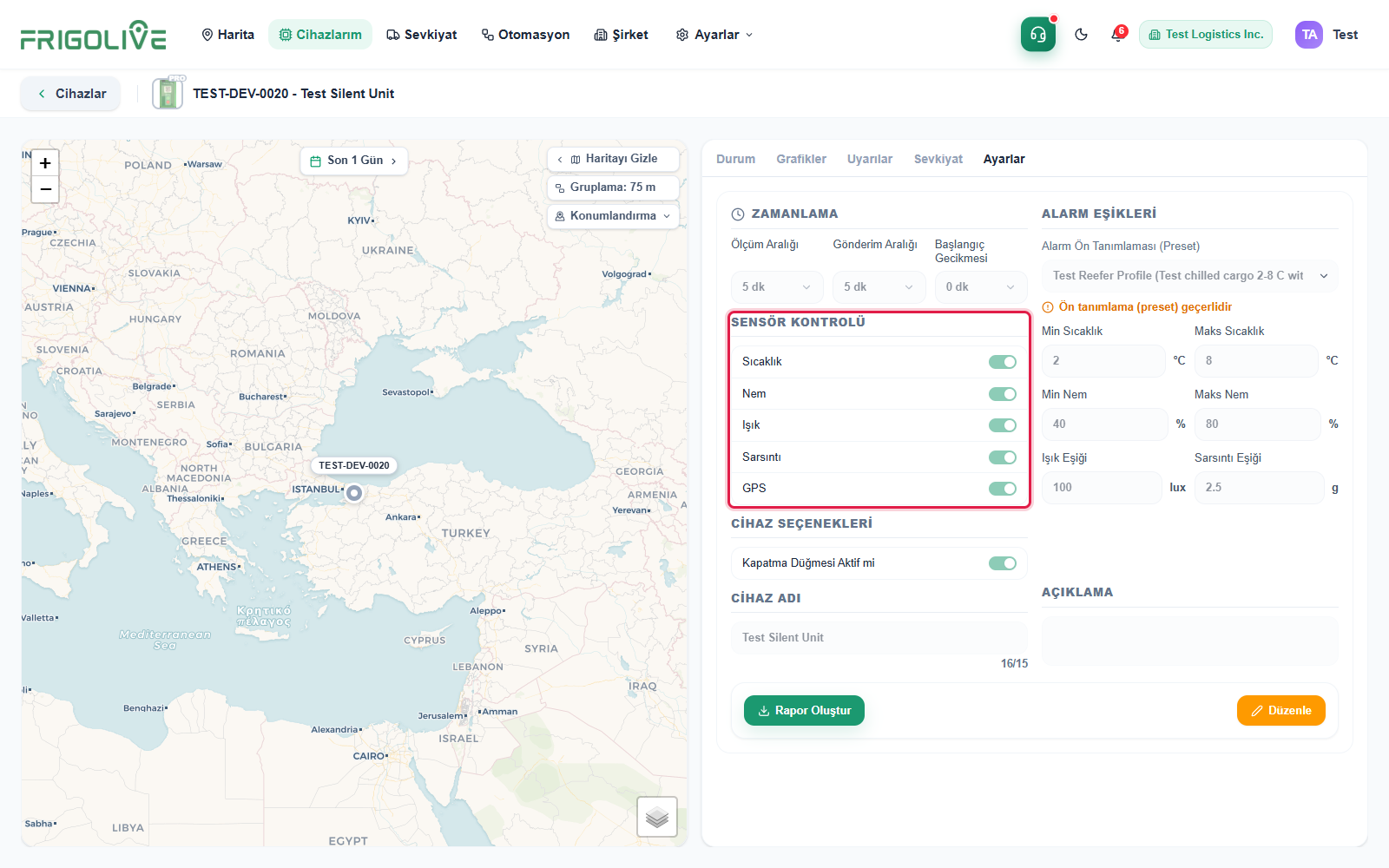Toggle Kapatma Düğmesi Aktif mi switch
The width and height of the screenshot is (1389, 868).
coord(1003,563)
